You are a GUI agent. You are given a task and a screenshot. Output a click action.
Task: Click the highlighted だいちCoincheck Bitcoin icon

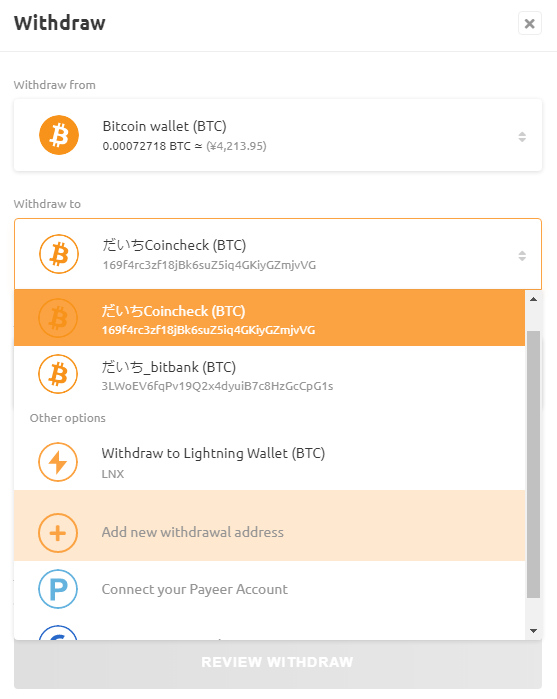click(x=58, y=318)
